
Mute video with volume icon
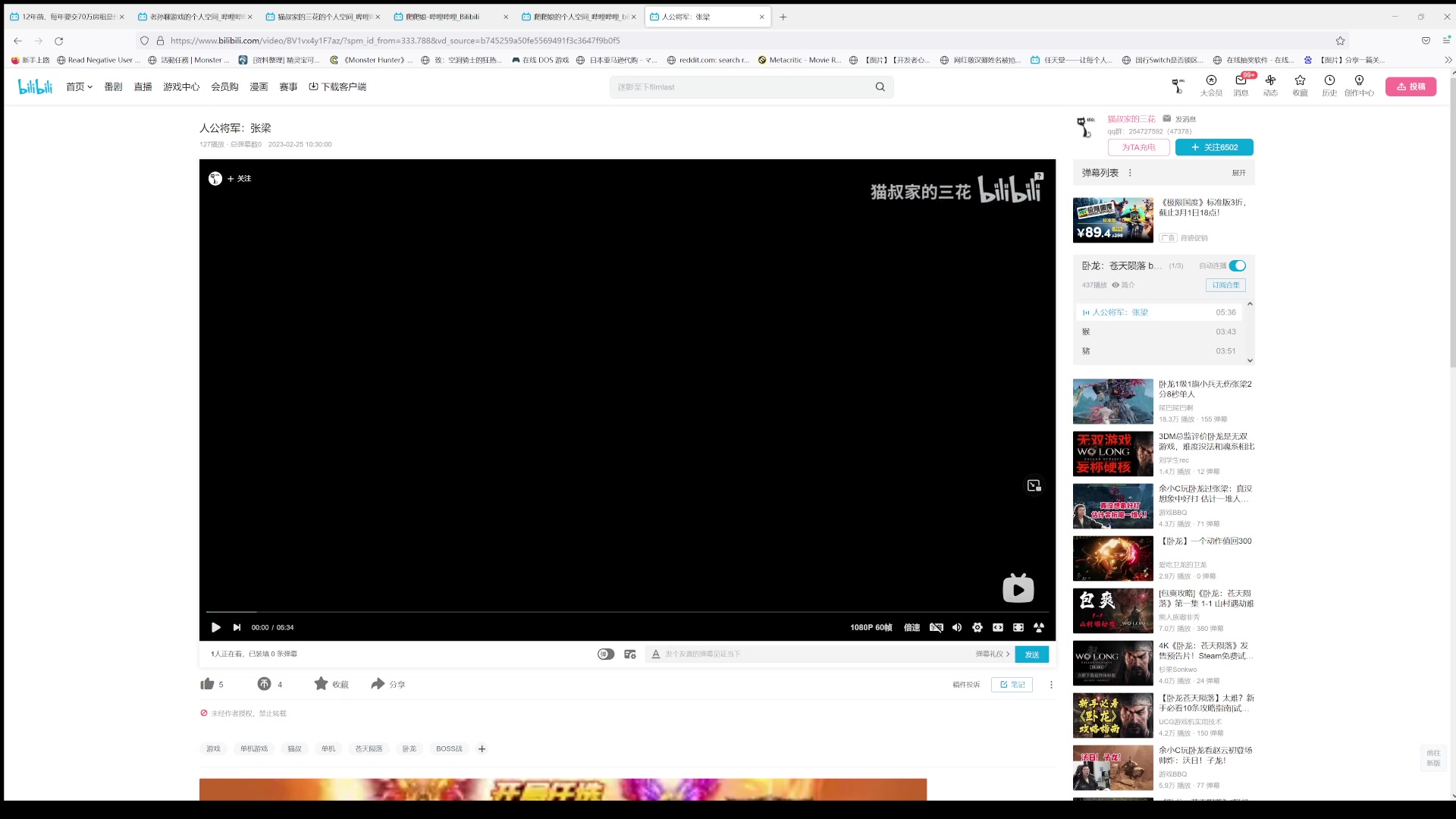tap(957, 627)
